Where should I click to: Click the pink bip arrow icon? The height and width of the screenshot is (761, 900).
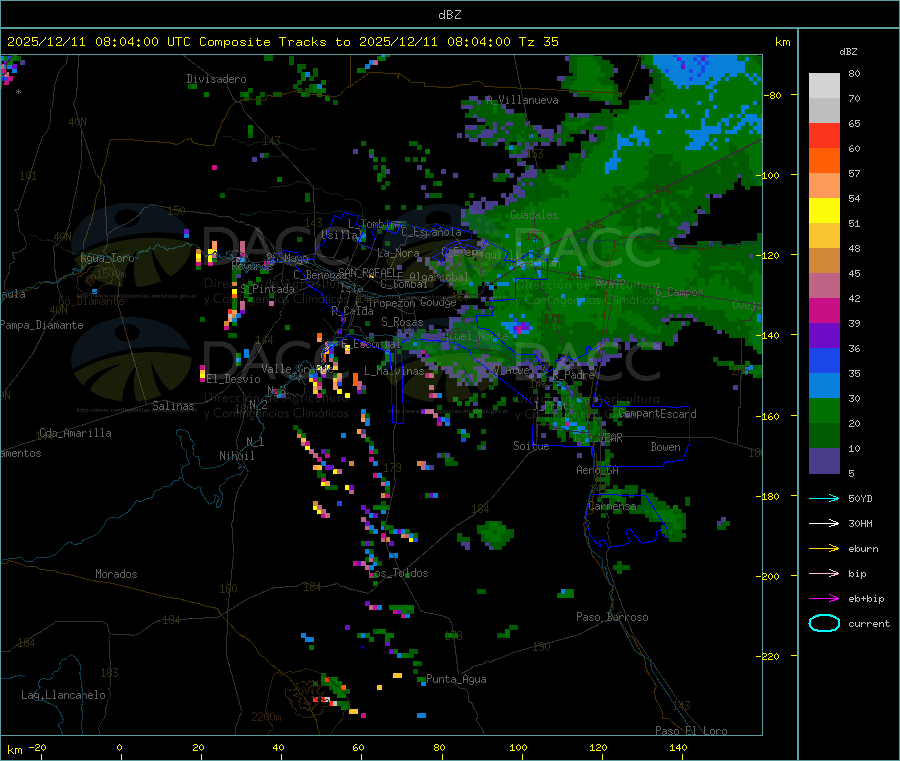coord(824,573)
